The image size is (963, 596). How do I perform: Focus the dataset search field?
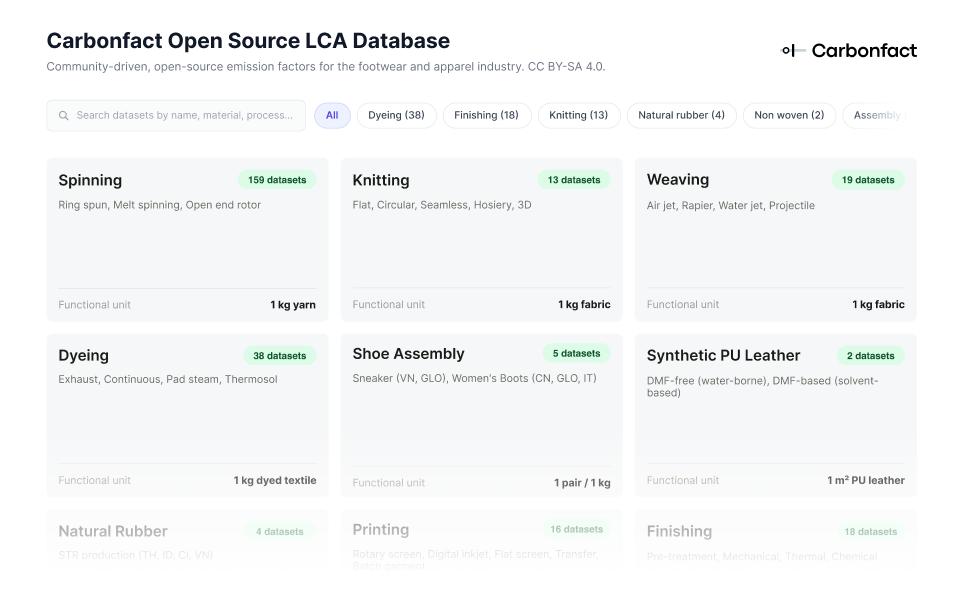176,116
